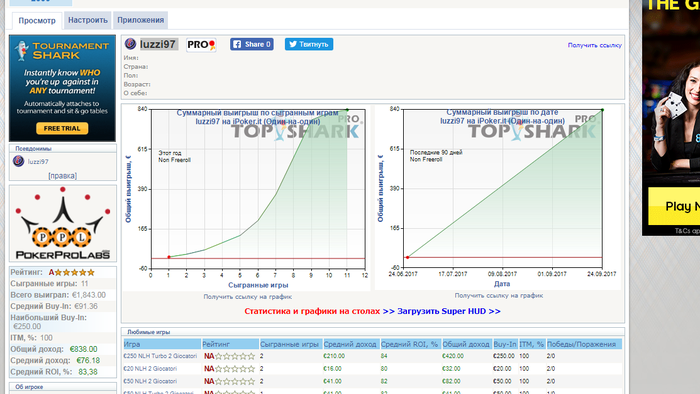This screenshot has width=700, height=394.
Task: Click Получить ссылку link at top right
Action: tap(594, 45)
